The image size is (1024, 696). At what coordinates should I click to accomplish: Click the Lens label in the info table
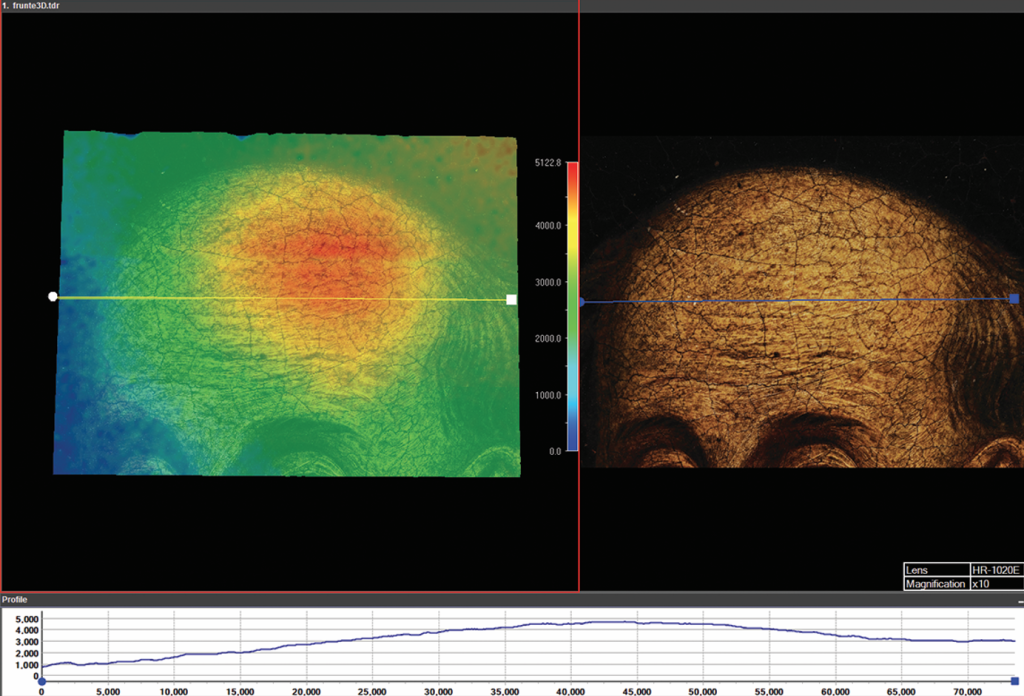point(936,569)
